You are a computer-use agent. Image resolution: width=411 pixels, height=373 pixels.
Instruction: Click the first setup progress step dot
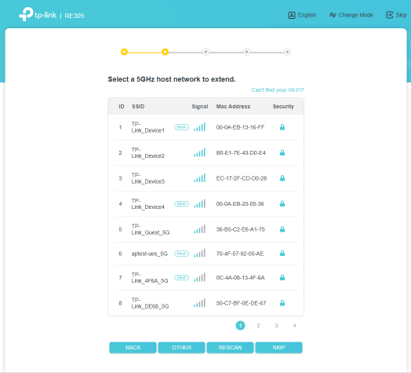coord(124,52)
